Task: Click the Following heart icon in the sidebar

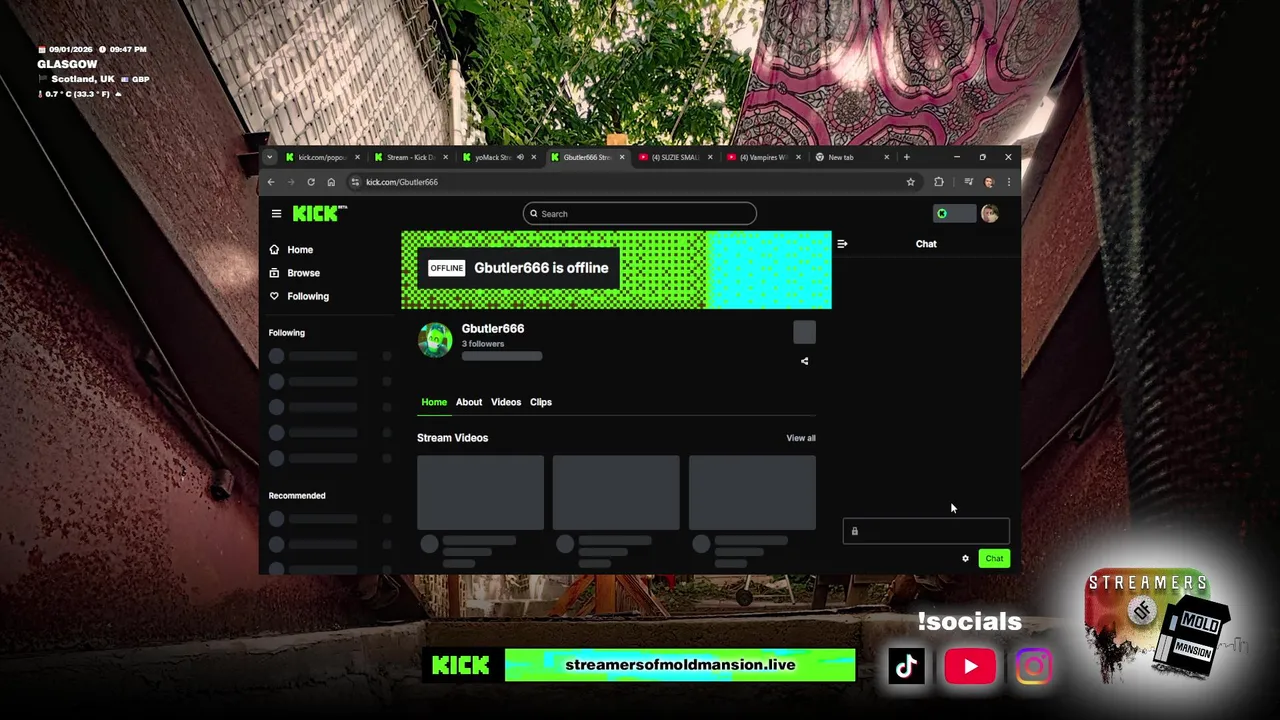Action: [274, 296]
